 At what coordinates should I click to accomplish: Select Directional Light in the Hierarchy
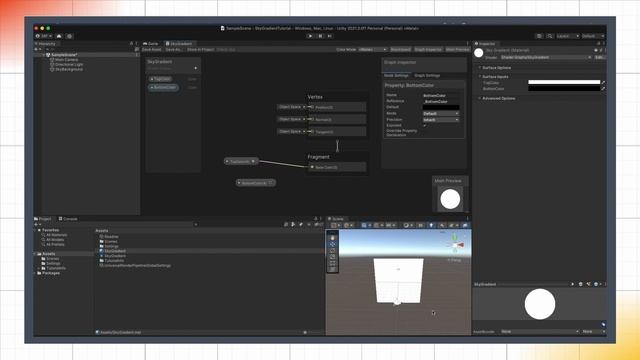69,64
